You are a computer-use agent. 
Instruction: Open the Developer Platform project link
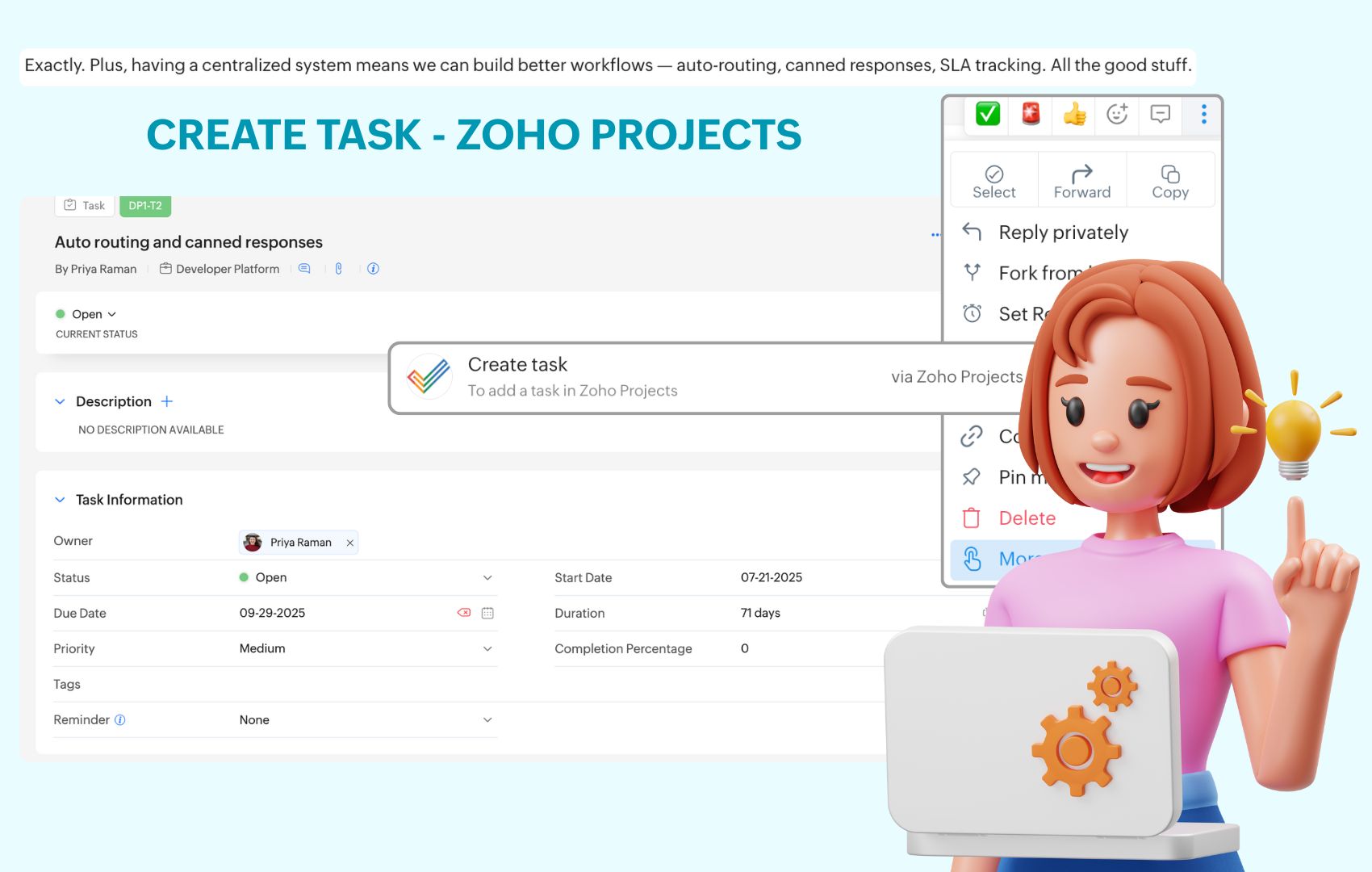pos(220,269)
